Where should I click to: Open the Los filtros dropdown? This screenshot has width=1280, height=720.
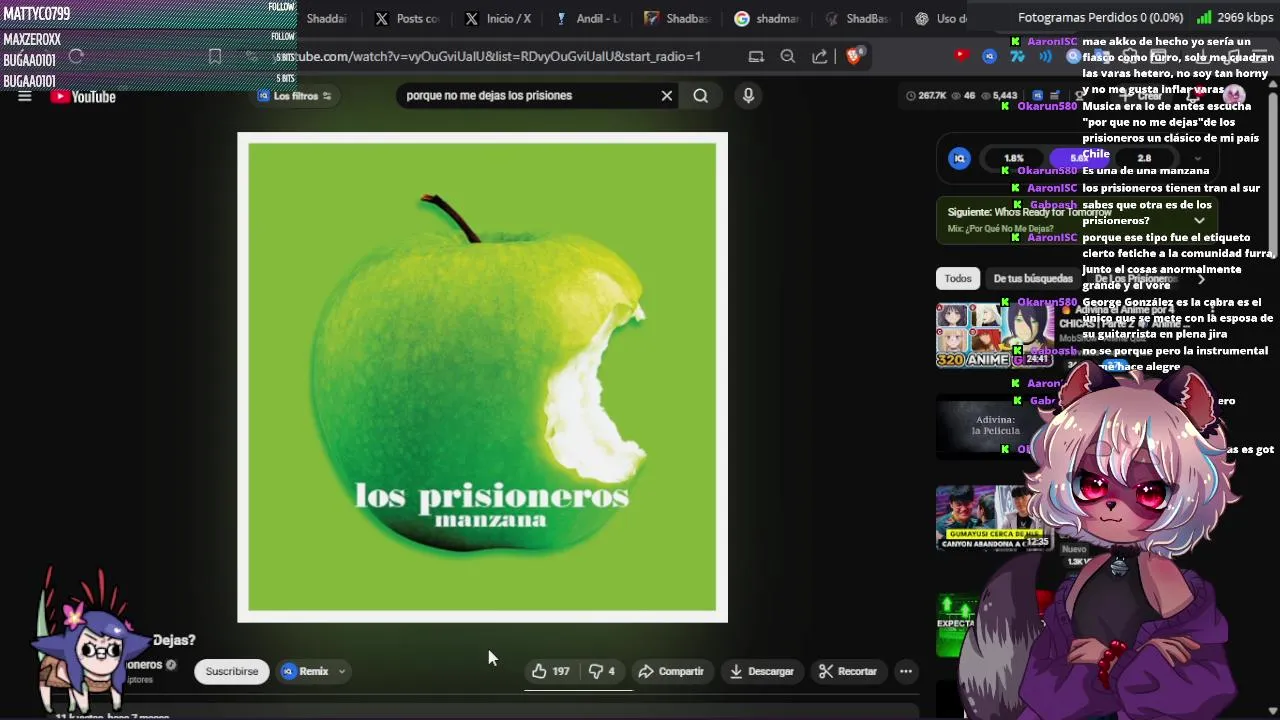295,96
